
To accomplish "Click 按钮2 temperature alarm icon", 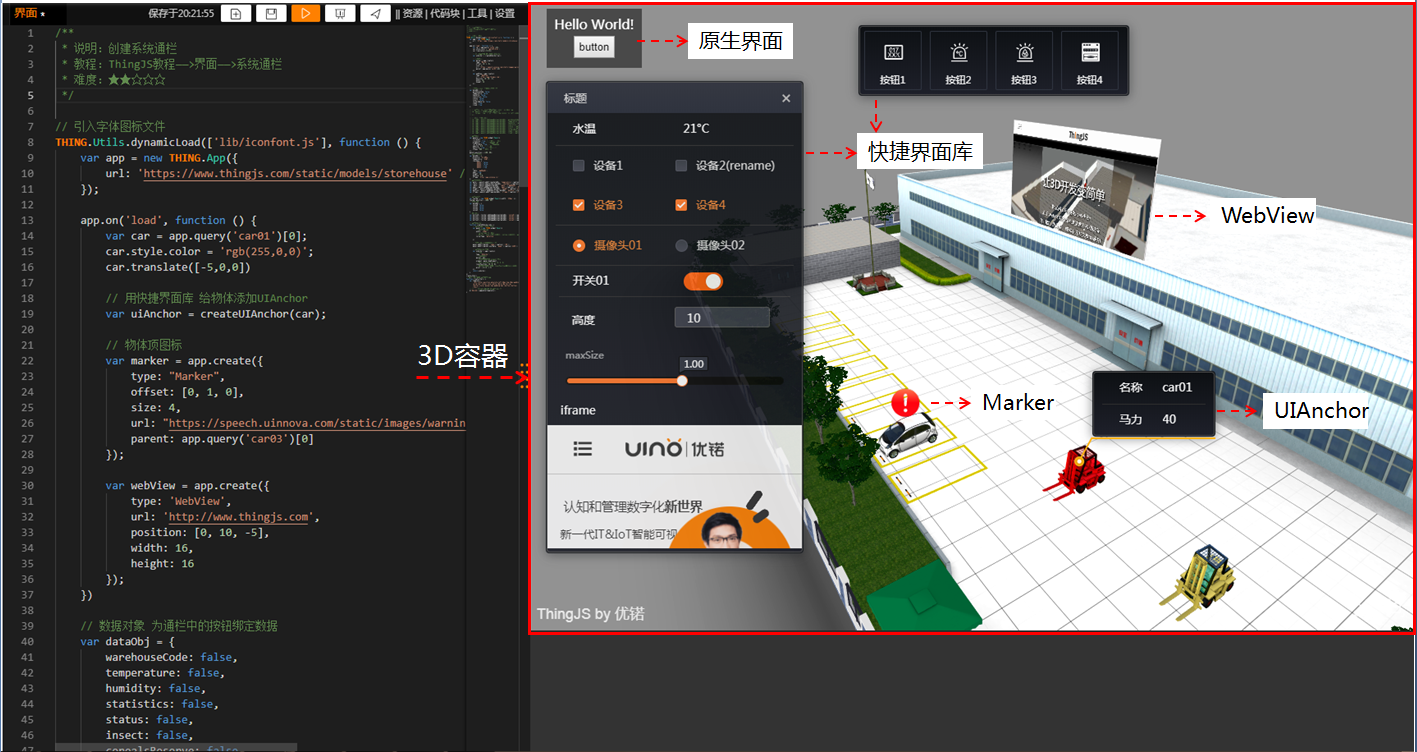I will (x=959, y=61).
